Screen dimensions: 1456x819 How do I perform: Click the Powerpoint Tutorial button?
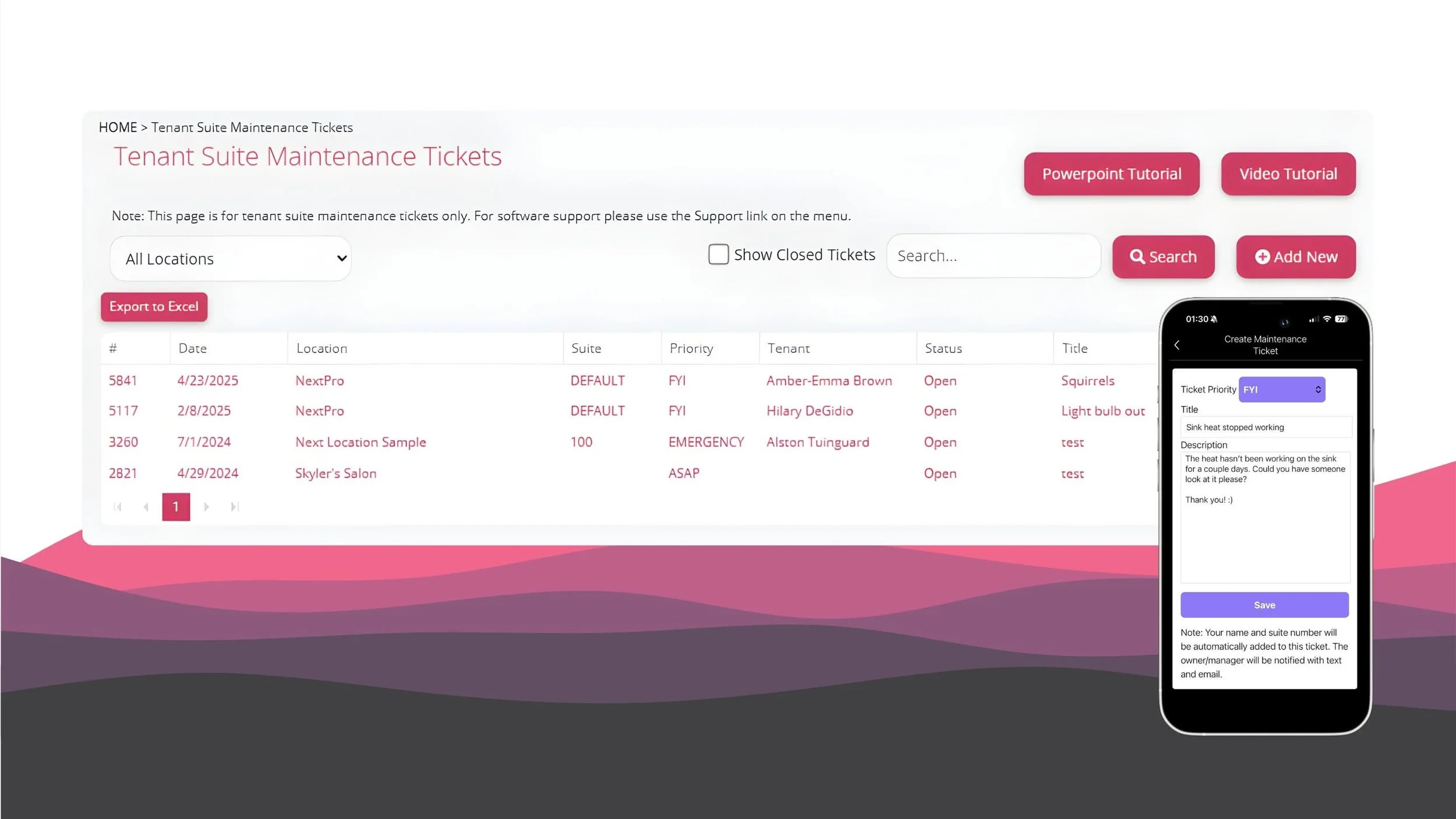pyautogui.click(x=1111, y=173)
